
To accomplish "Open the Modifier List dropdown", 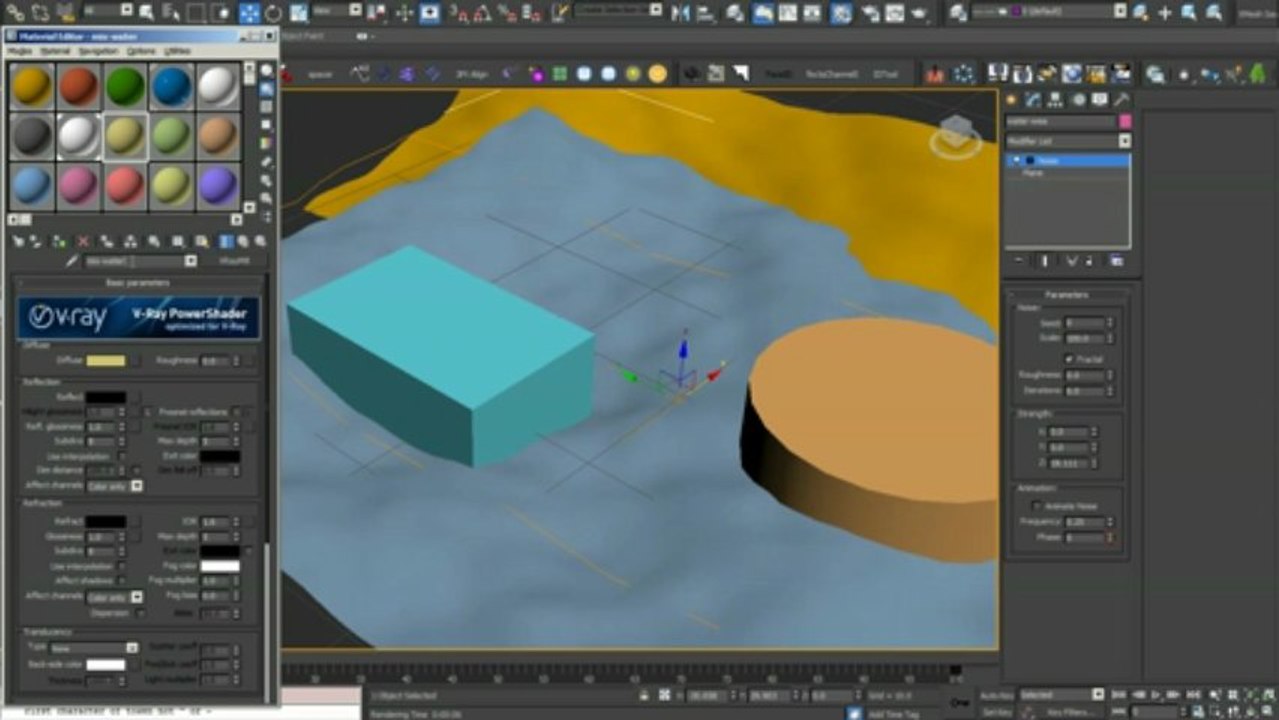I will coord(1068,142).
